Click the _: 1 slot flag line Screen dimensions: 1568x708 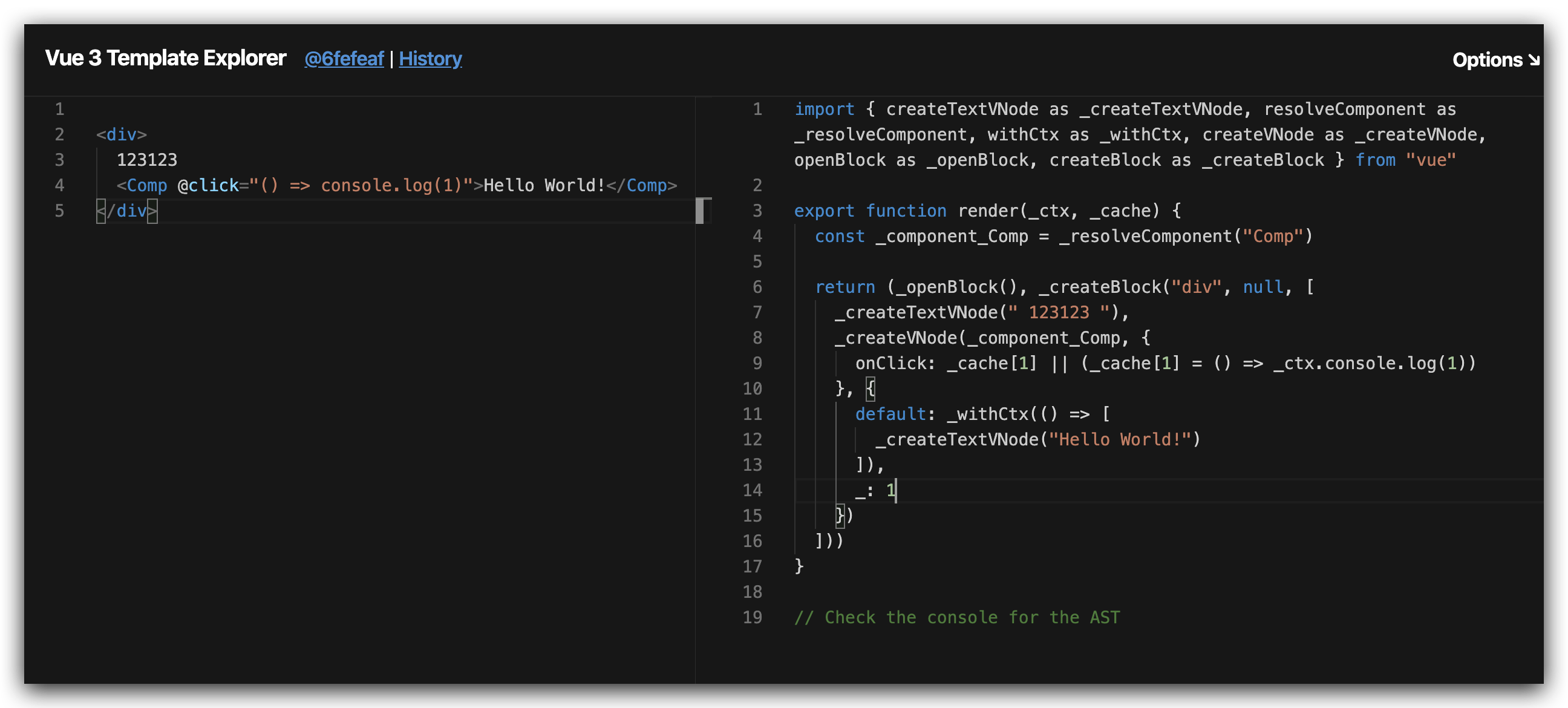(875, 490)
